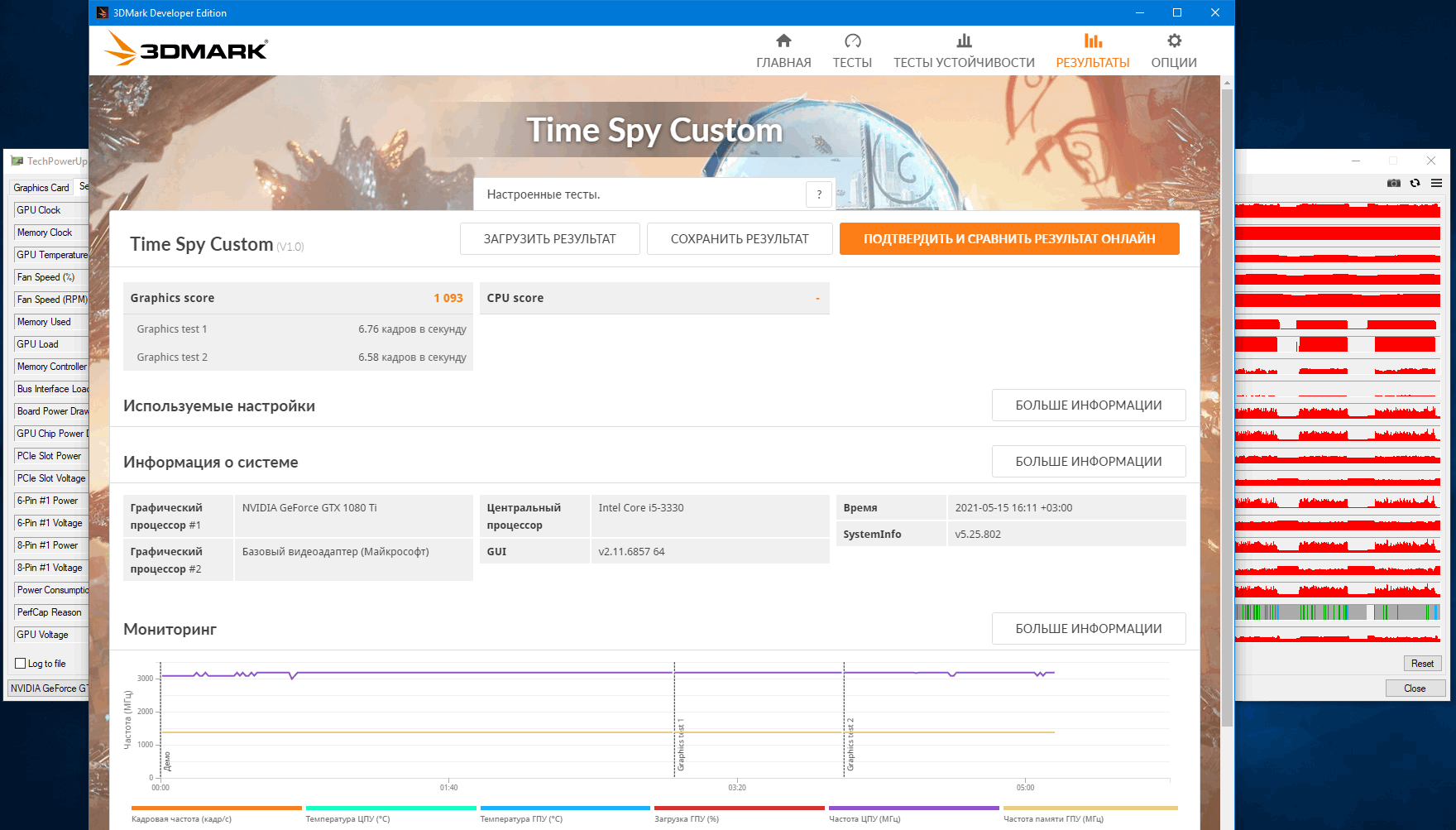Screen dimensions: 1456x830
Task: Open more info for Используемые настройки
Action: pos(1089,405)
